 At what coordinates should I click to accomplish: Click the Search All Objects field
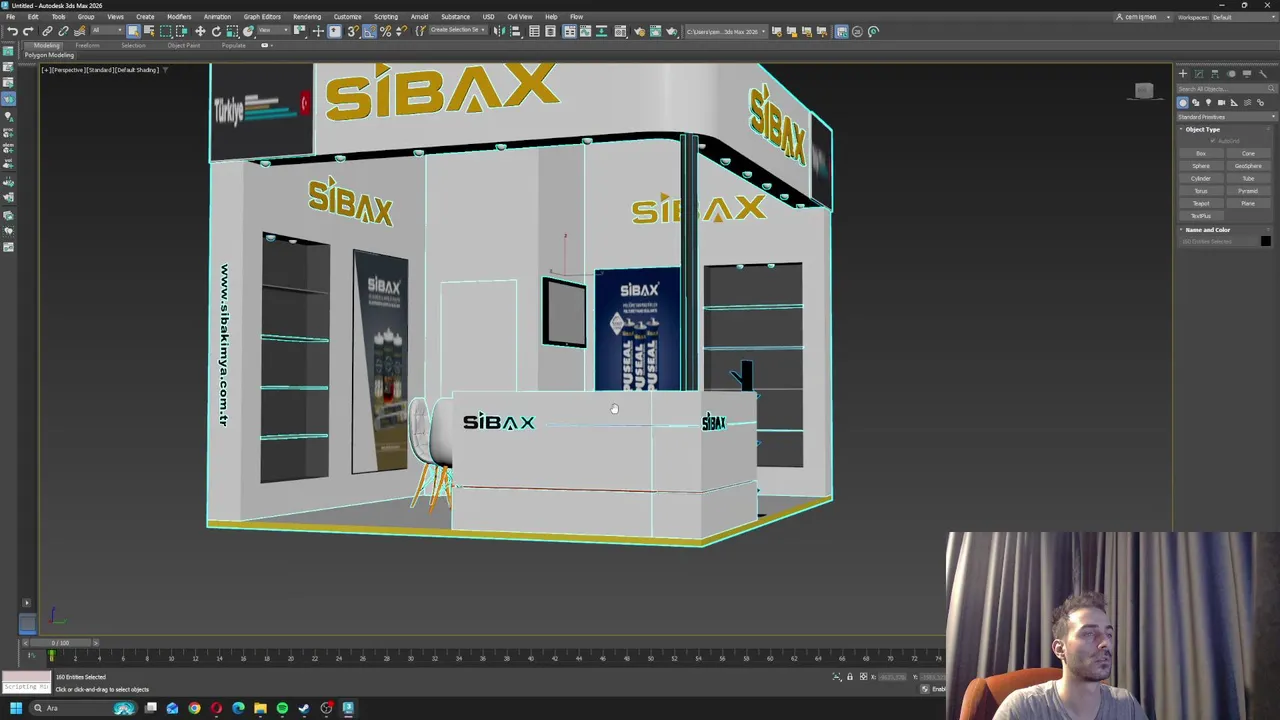(x=1226, y=89)
